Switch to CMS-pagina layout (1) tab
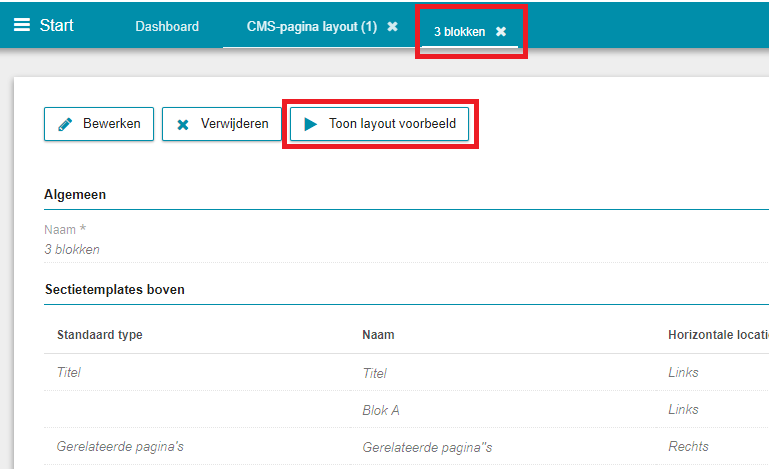The image size is (769, 469). tap(311, 27)
